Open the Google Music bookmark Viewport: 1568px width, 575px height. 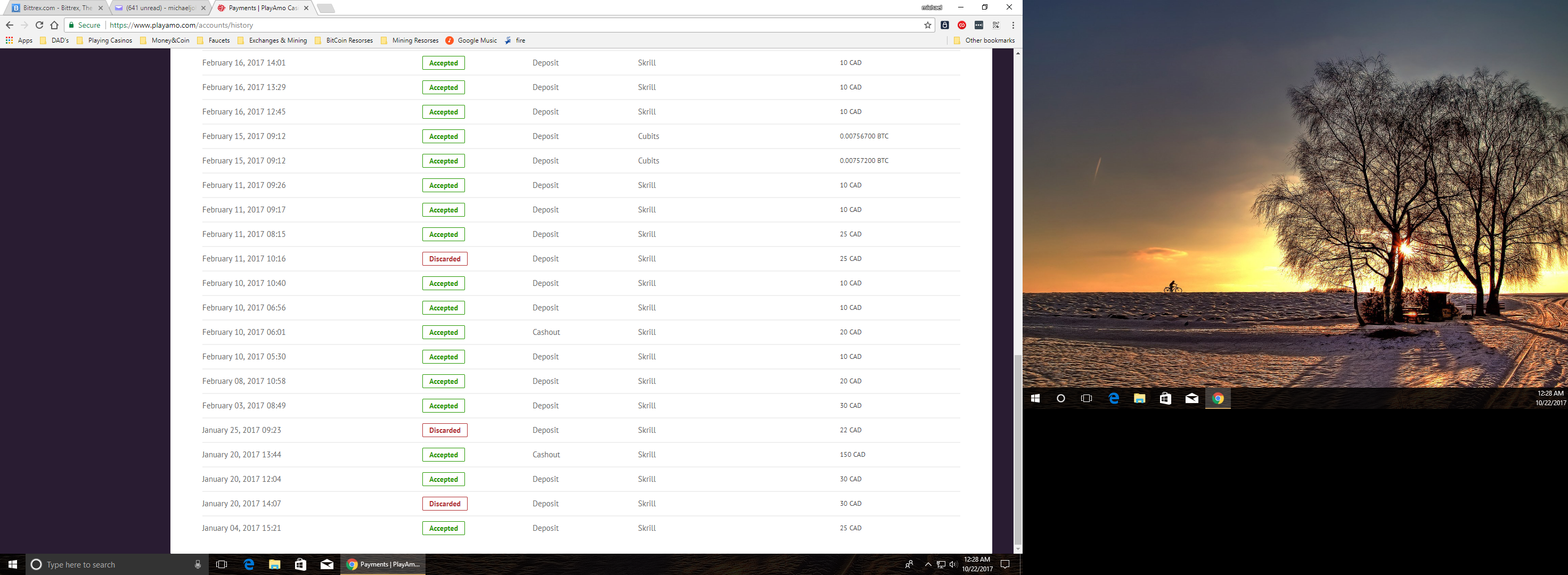[471, 40]
